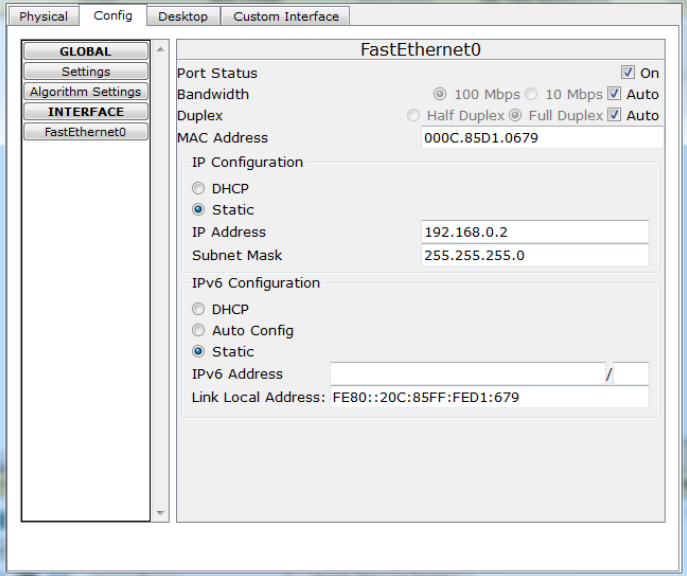Screen dimensions: 687x576
Task: Choose Half Duplex radio button
Action: 413,115
